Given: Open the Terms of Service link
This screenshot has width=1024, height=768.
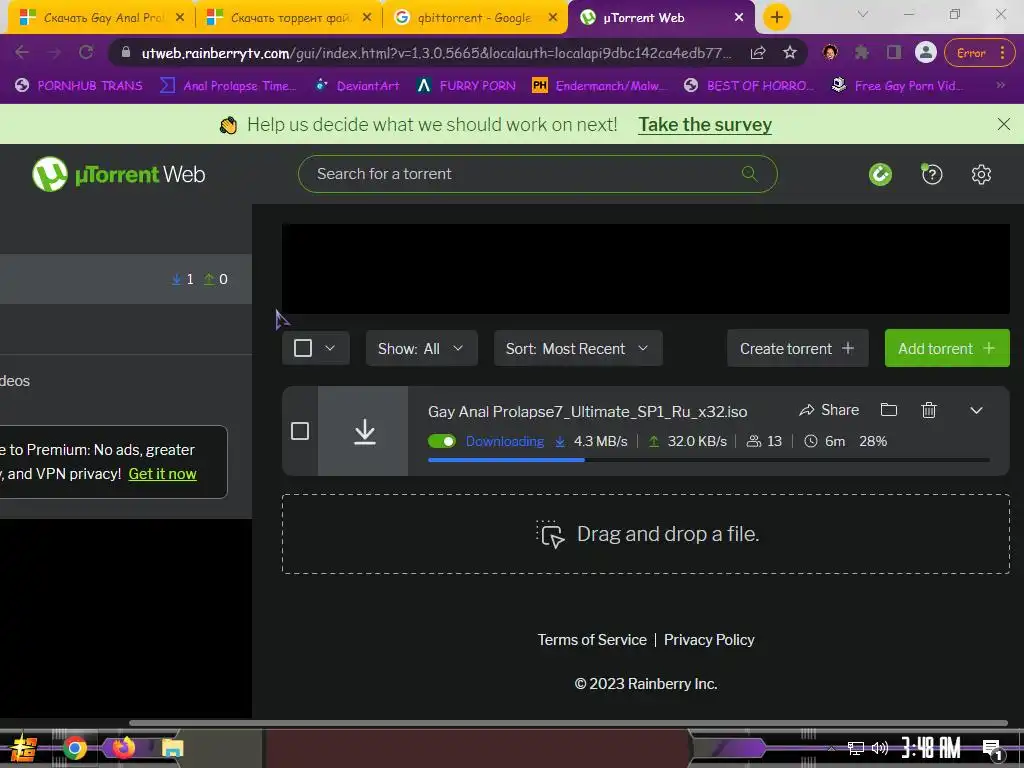Looking at the screenshot, I should coord(592,640).
